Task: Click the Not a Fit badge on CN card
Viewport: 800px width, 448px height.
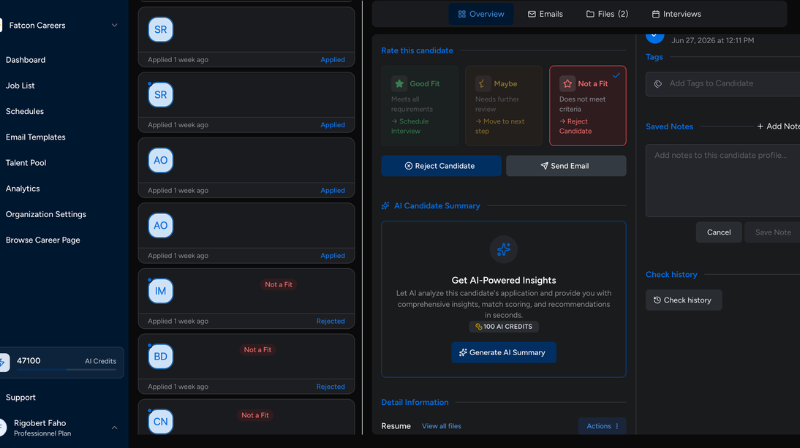Action: (255, 415)
